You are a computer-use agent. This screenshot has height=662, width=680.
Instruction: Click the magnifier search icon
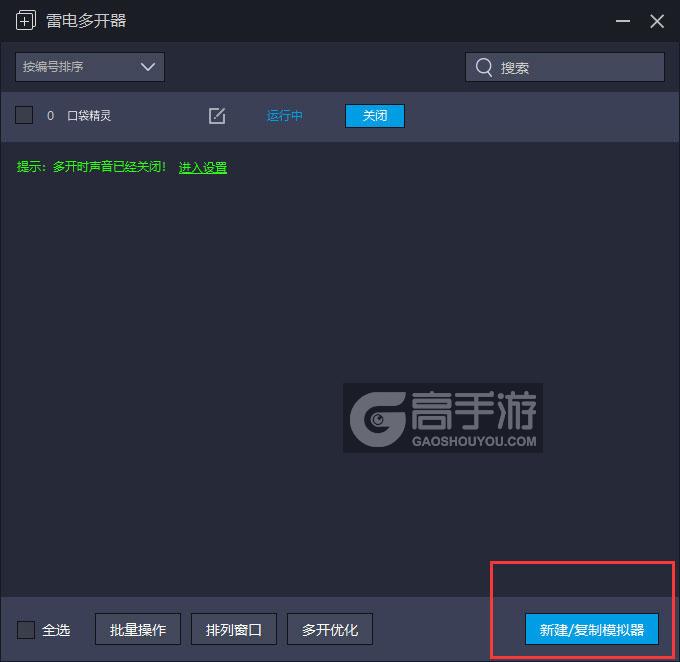[484, 68]
